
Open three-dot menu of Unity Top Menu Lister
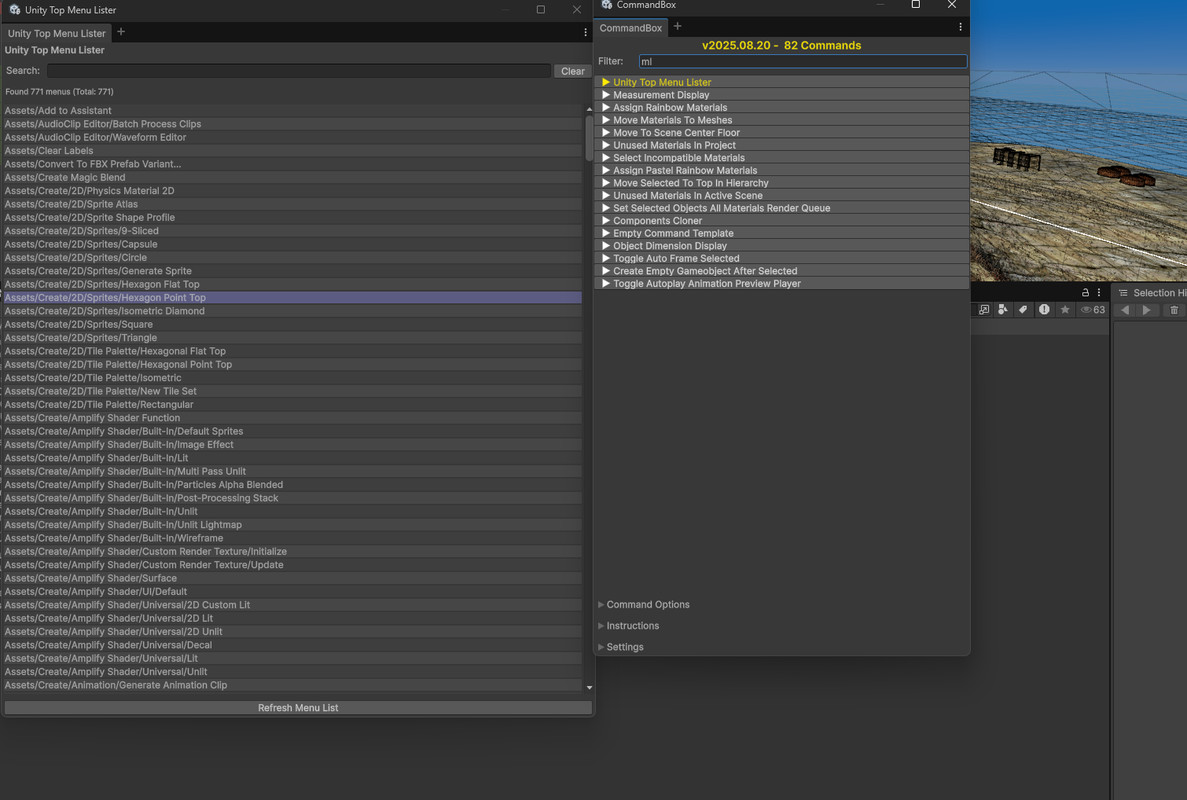585,33
